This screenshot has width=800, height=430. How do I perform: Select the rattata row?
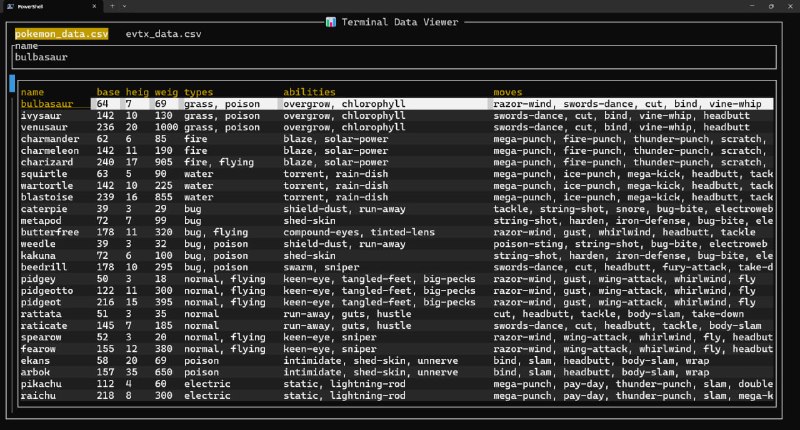tap(397, 314)
